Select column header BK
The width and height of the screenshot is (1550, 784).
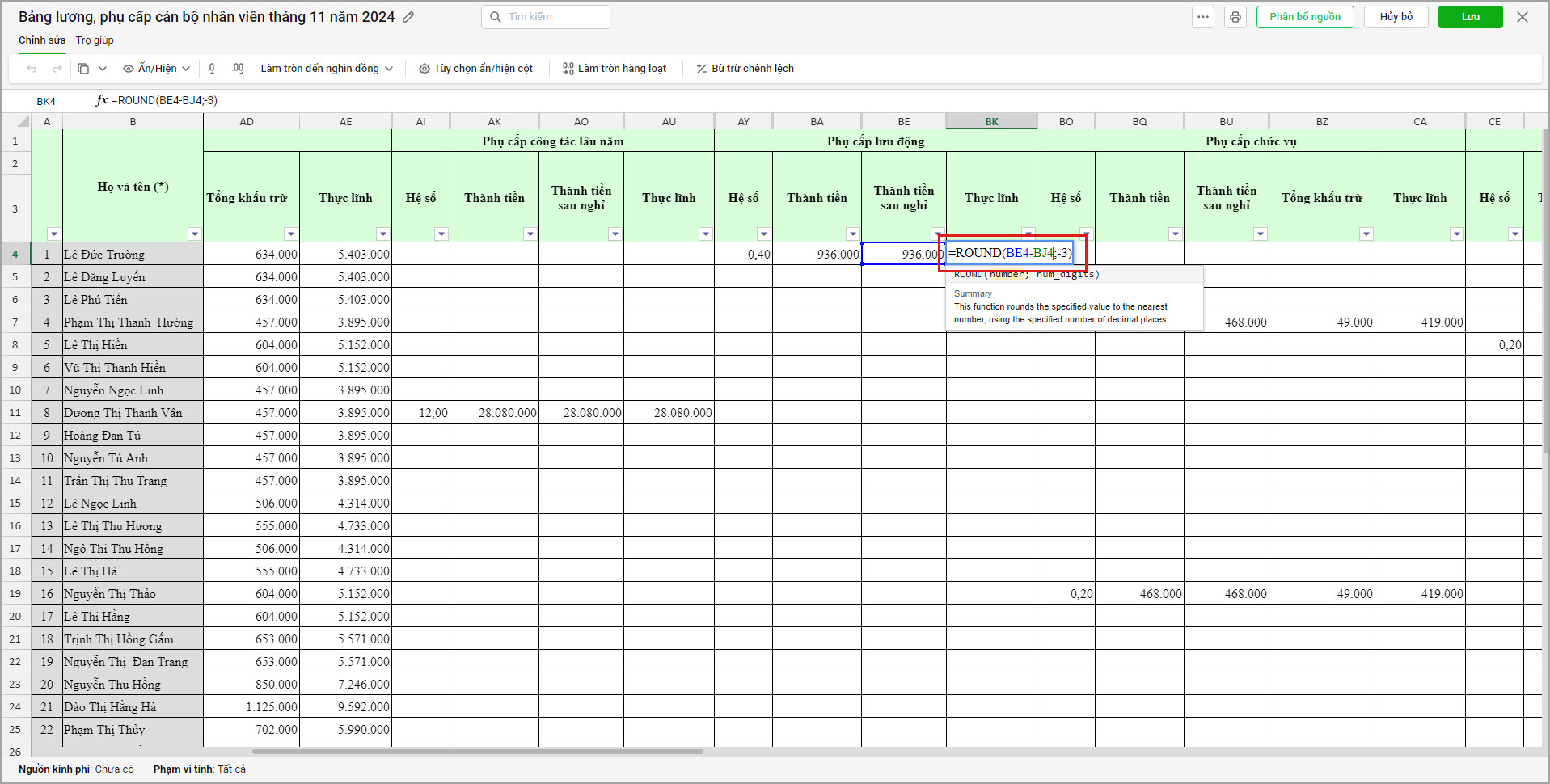coord(991,121)
